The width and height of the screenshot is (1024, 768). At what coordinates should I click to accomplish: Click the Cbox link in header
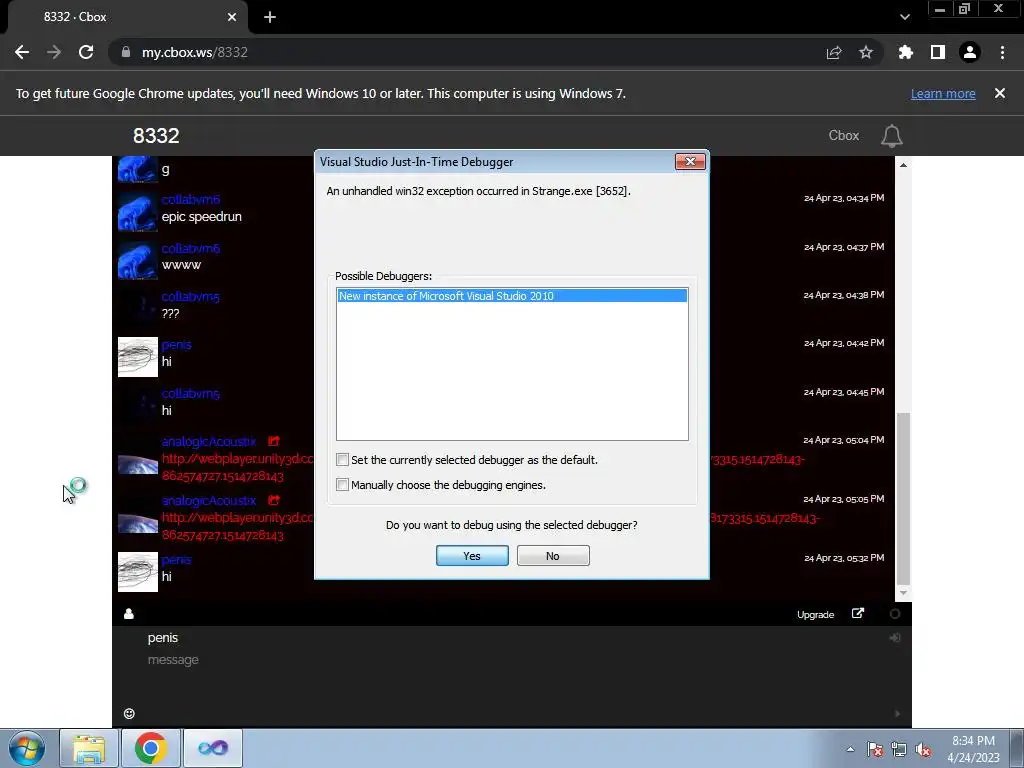844,135
